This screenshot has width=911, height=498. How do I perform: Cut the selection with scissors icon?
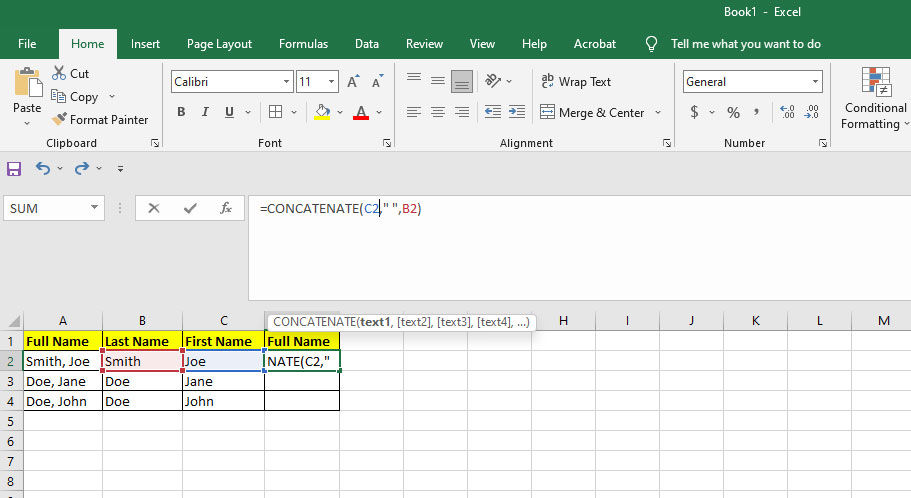click(x=59, y=73)
